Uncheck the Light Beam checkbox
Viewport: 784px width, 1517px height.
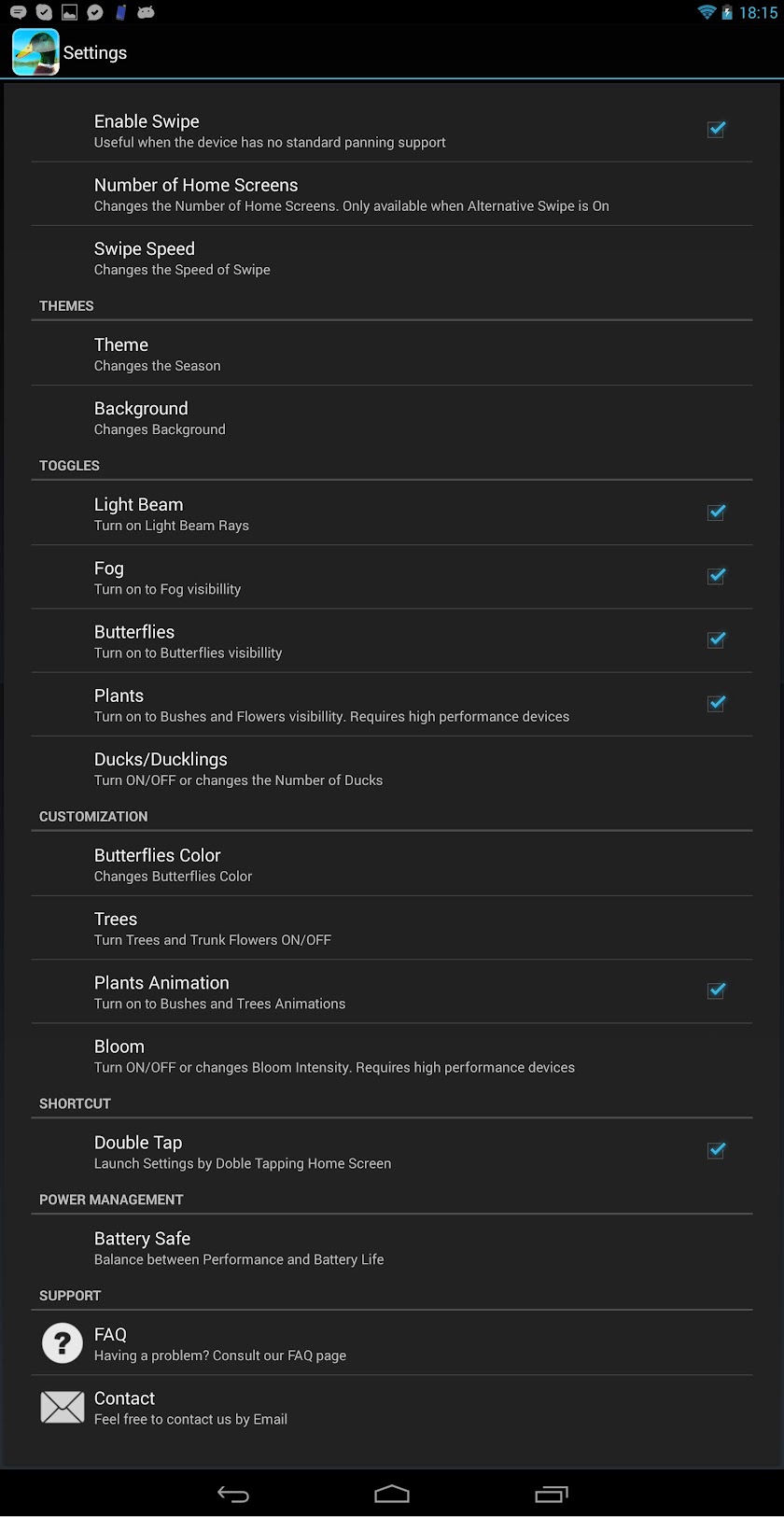[x=716, y=513]
